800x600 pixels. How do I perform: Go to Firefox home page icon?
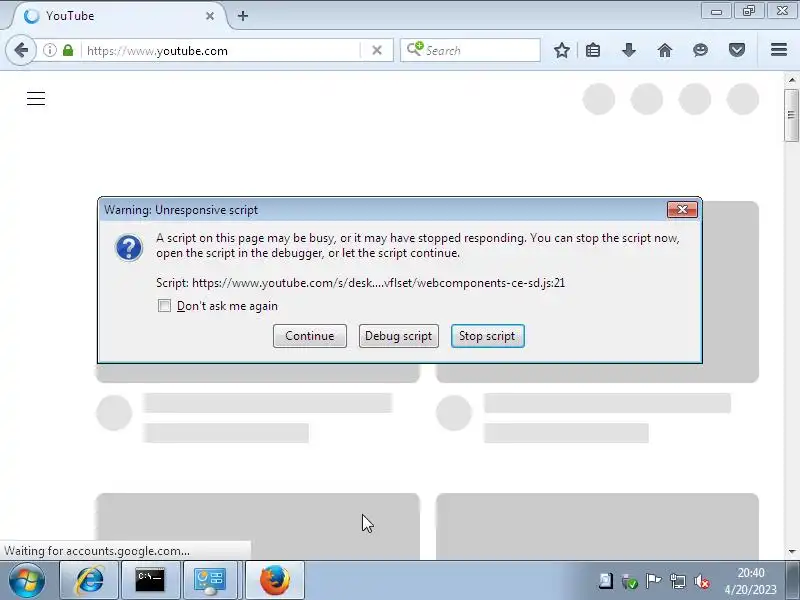click(664, 50)
